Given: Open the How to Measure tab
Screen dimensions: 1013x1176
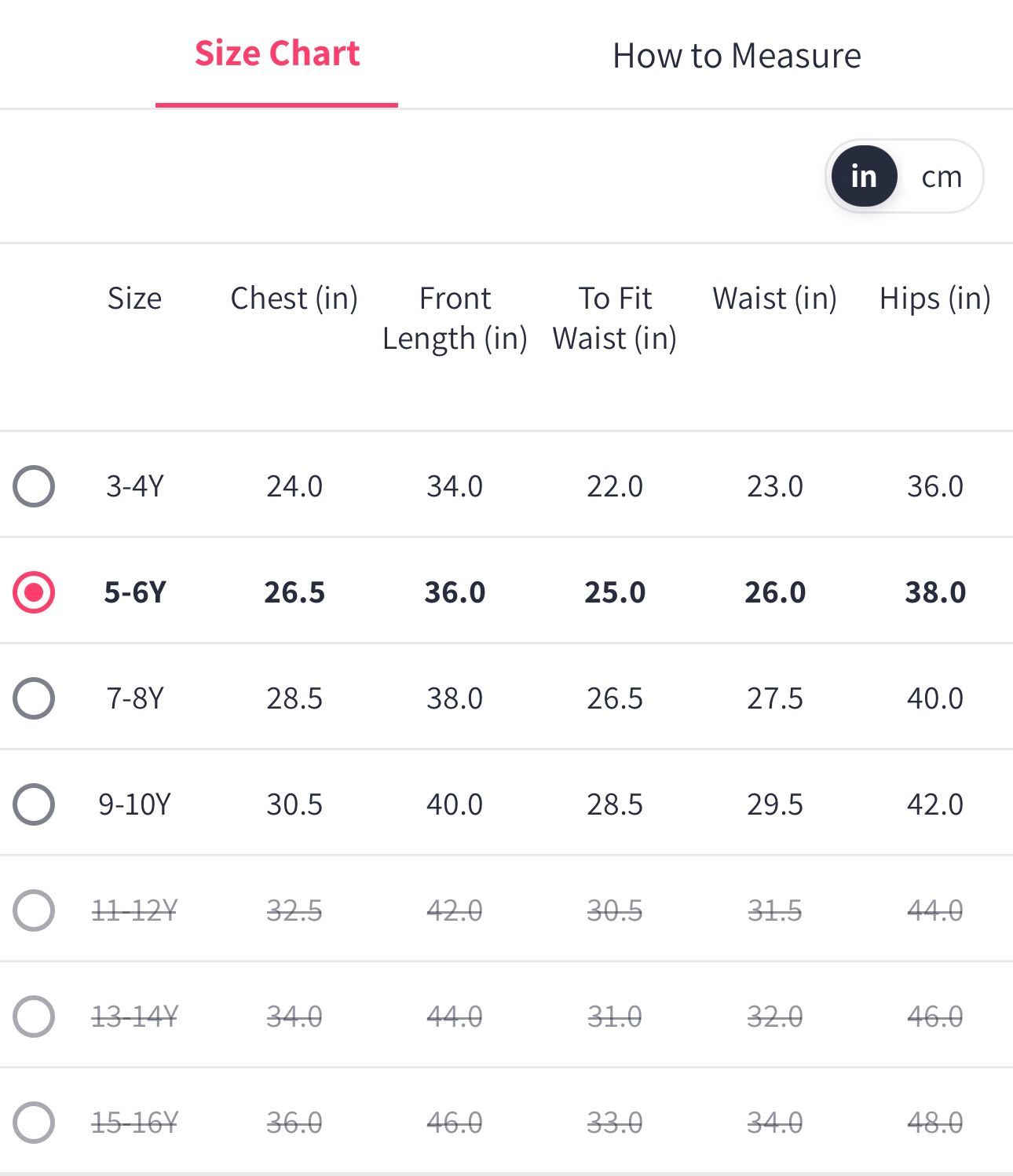Looking at the screenshot, I should coord(736,56).
